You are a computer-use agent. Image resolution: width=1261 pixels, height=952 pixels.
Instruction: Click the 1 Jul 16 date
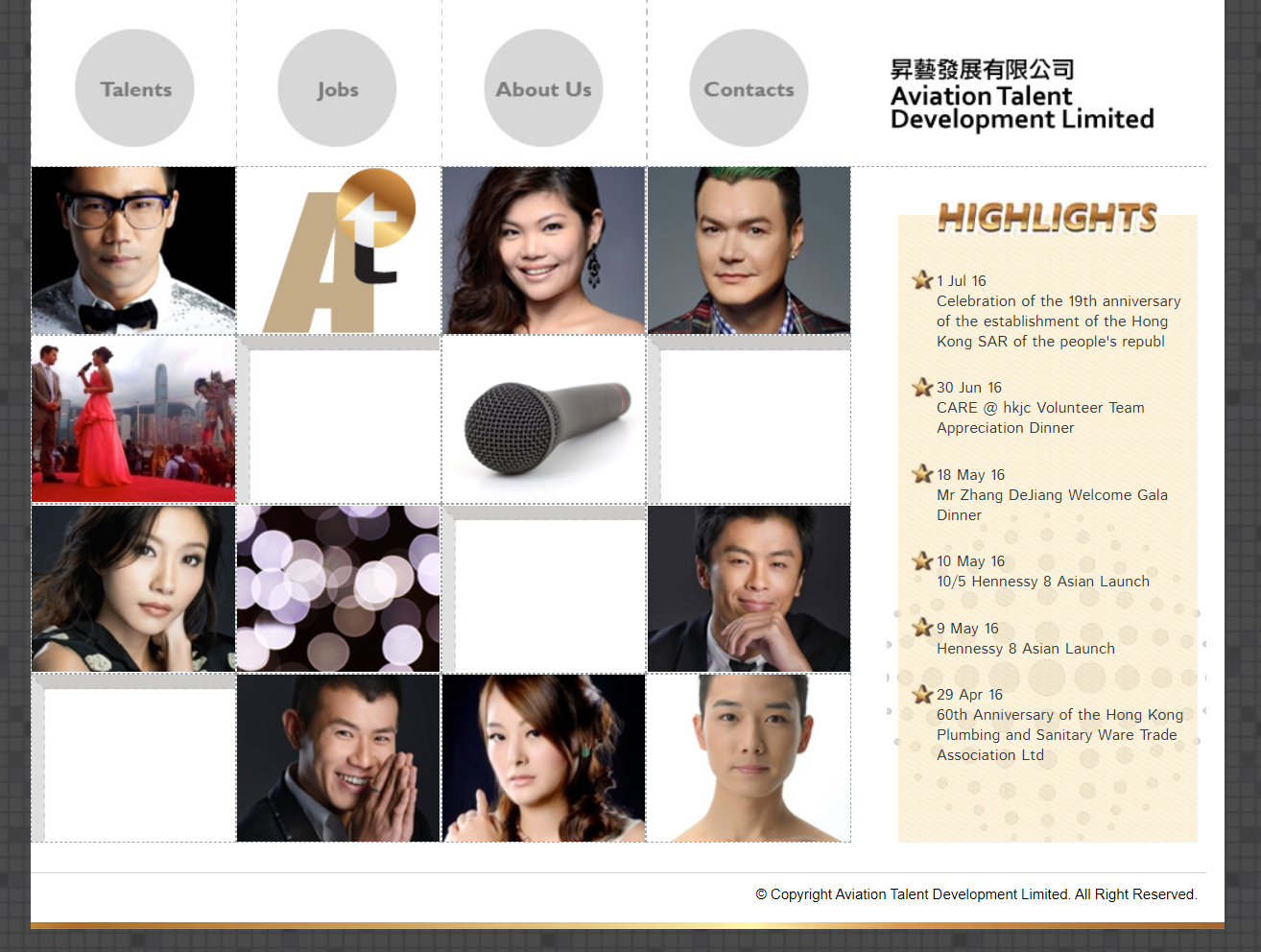[962, 281]
